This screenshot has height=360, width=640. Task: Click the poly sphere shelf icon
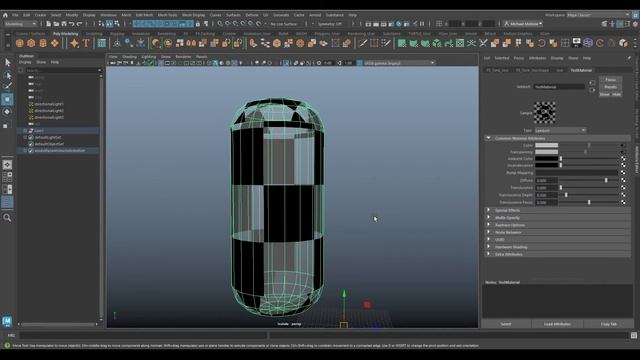pos(20,43)
